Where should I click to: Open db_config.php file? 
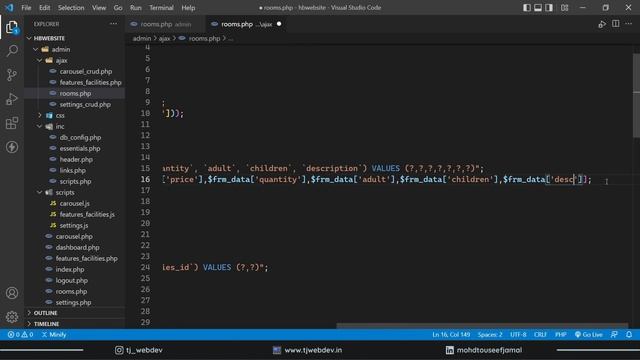pos(80,138)
